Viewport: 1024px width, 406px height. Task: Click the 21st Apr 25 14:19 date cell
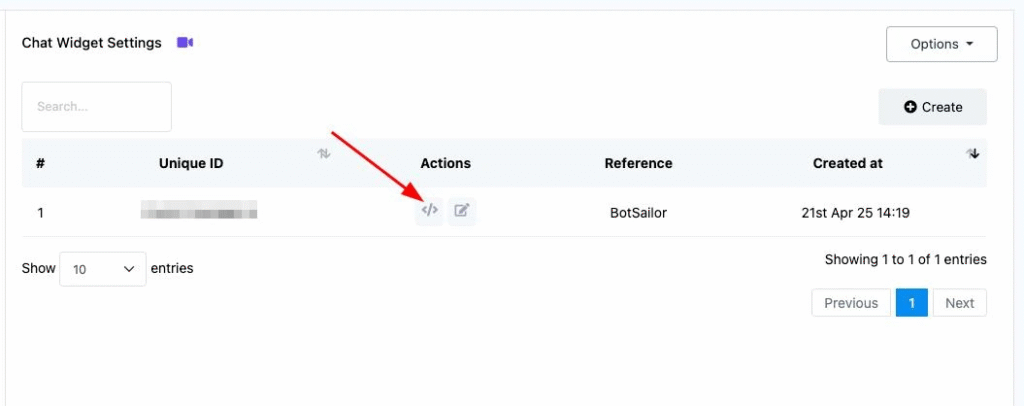pyautogui.click(x=855, y=213)
